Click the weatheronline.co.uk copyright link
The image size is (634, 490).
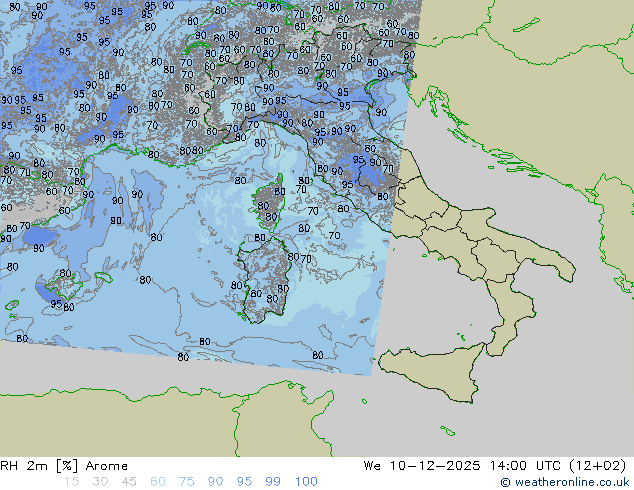(x=565, y=482)
